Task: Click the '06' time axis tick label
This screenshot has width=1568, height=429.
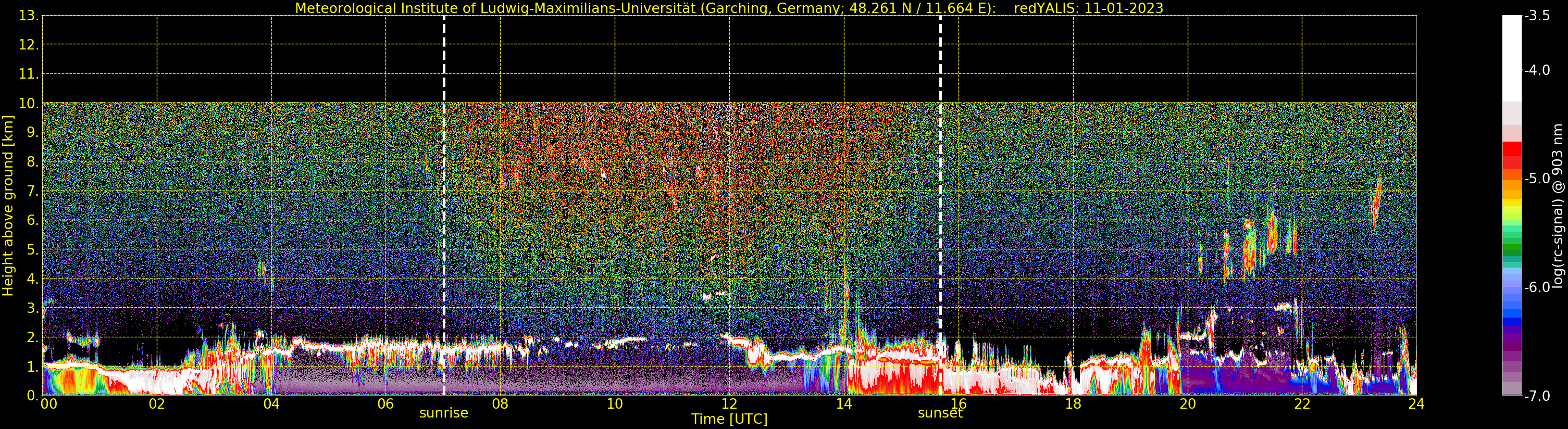Action: pyautogui.click(x=385, y=404)
